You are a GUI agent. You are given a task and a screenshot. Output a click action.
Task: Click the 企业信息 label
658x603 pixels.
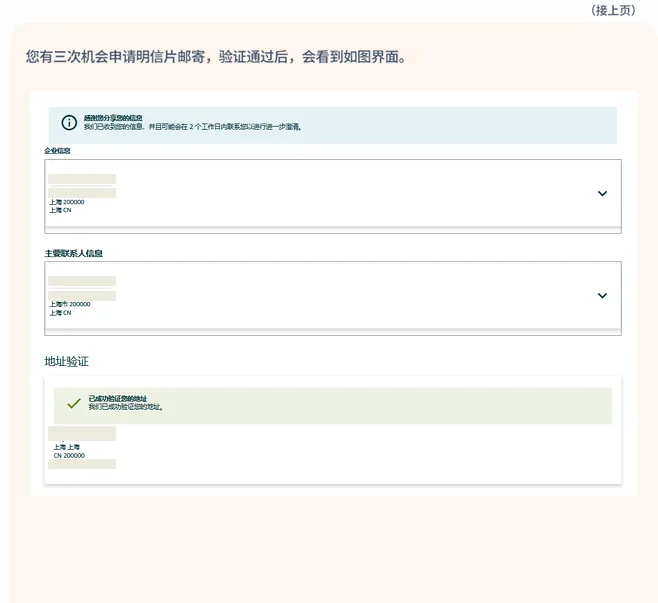tap(57, 151)
